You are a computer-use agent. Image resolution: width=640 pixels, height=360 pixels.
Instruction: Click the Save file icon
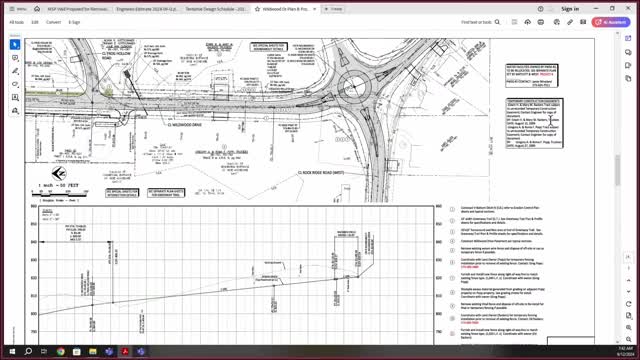click(514, 22)
